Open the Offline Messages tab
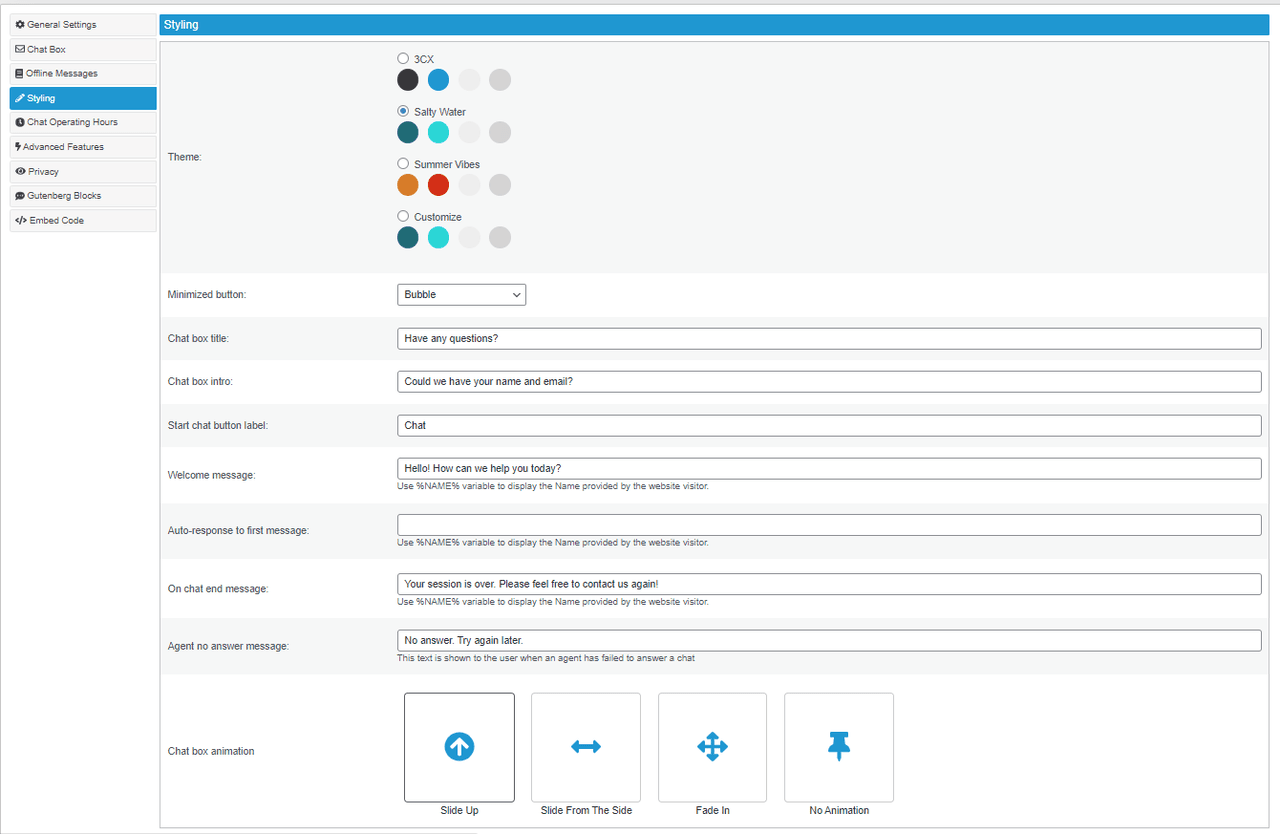Screen dimensions: 1280x834 pos(83,74)
